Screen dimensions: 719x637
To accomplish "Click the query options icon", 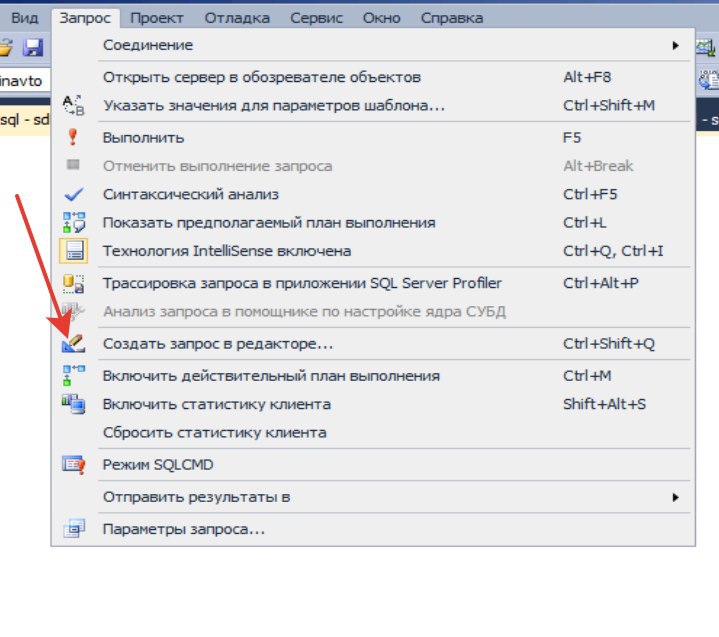I will 73,529.
